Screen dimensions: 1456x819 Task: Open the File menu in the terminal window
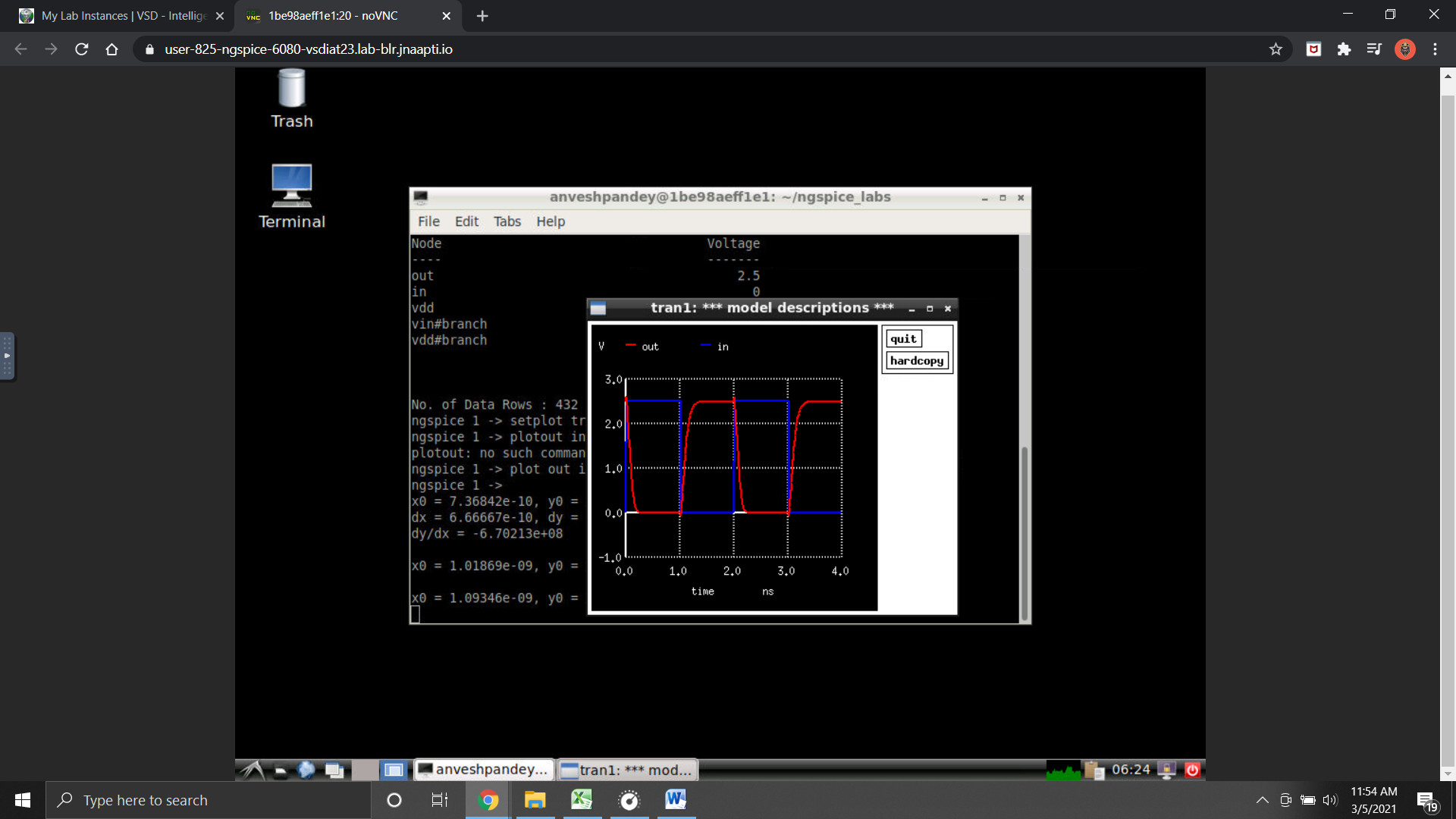[x=428, y=221]
